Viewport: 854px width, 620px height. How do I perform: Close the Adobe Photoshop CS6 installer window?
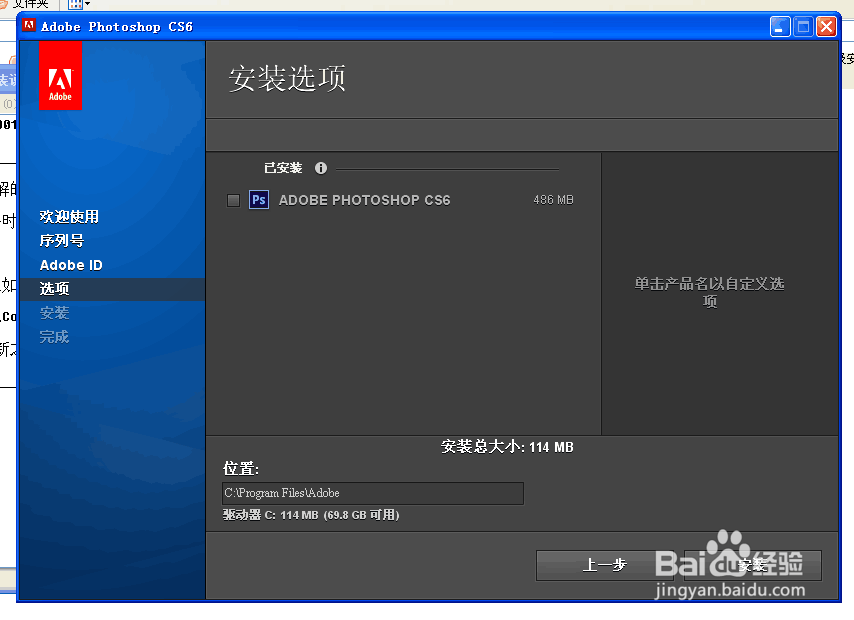827,26
